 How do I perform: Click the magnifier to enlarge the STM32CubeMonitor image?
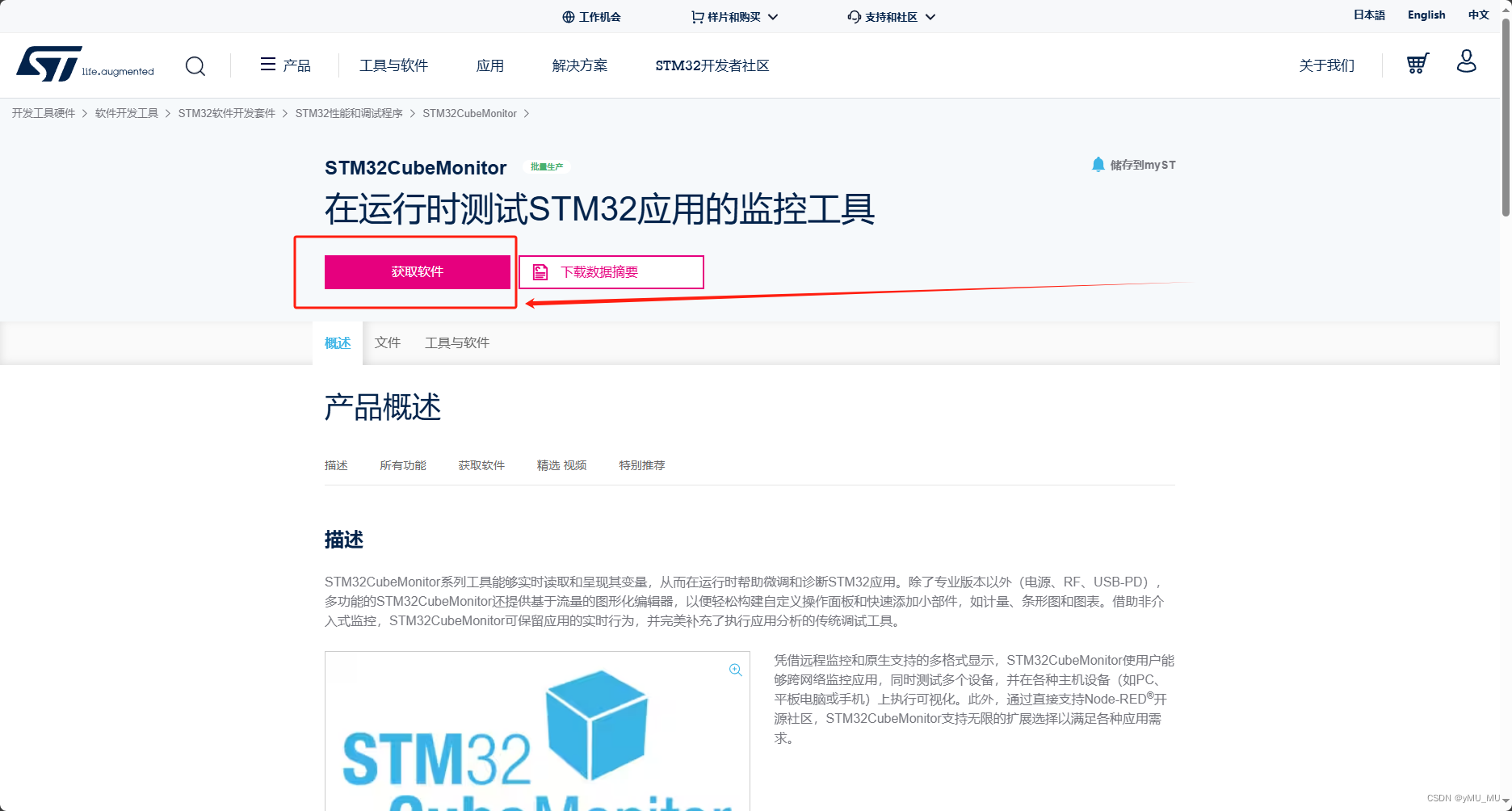coord(736,670)
